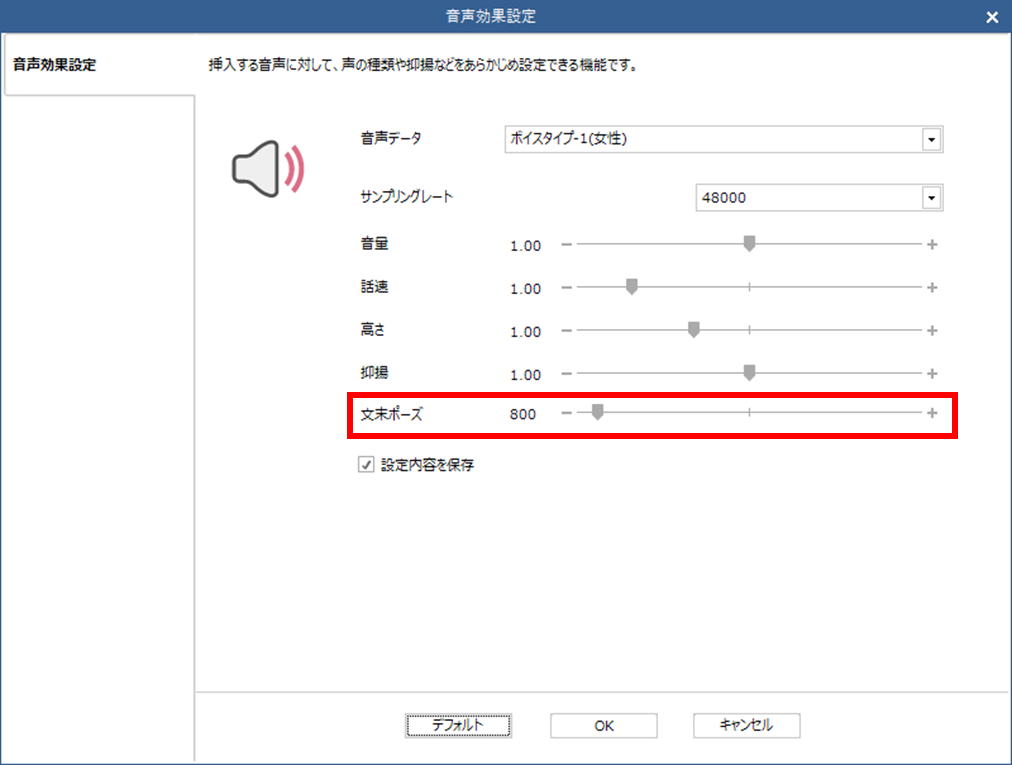This screenshot has width=1012, height=765.
Task: Click the 音声データ label
Action: [x=391, y=138]
